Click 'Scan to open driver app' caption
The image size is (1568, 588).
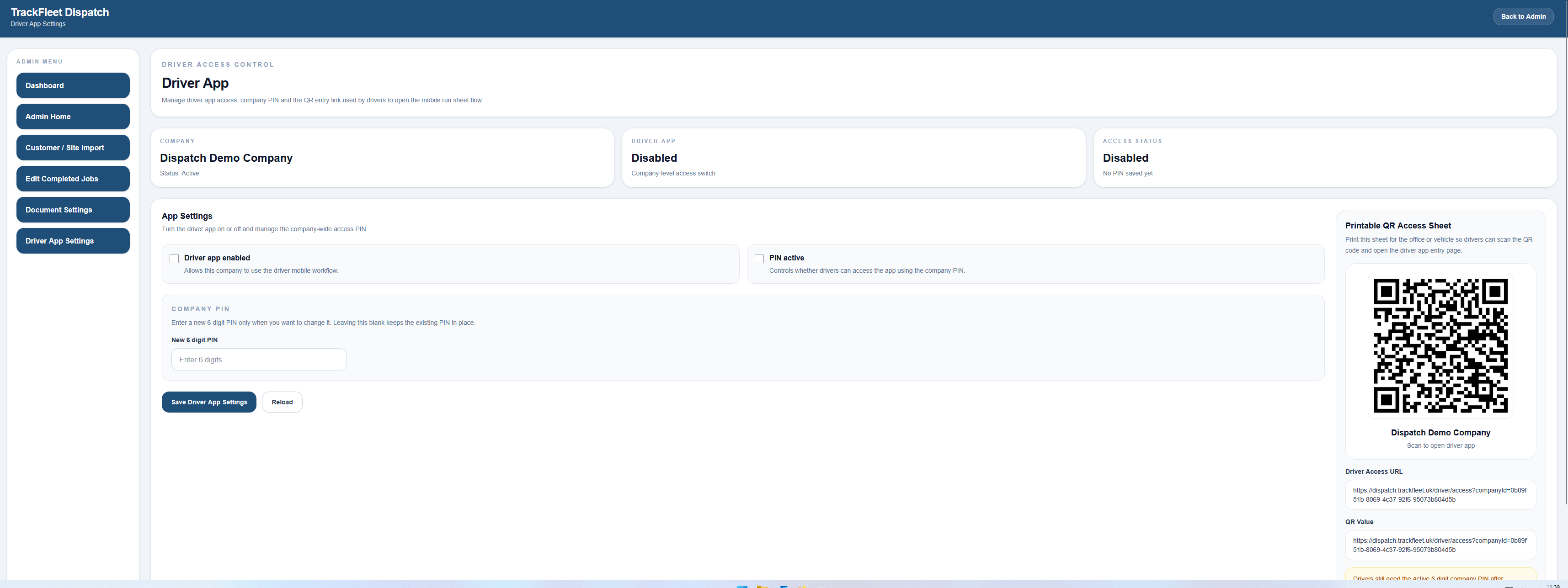[x=1440, y=446]
